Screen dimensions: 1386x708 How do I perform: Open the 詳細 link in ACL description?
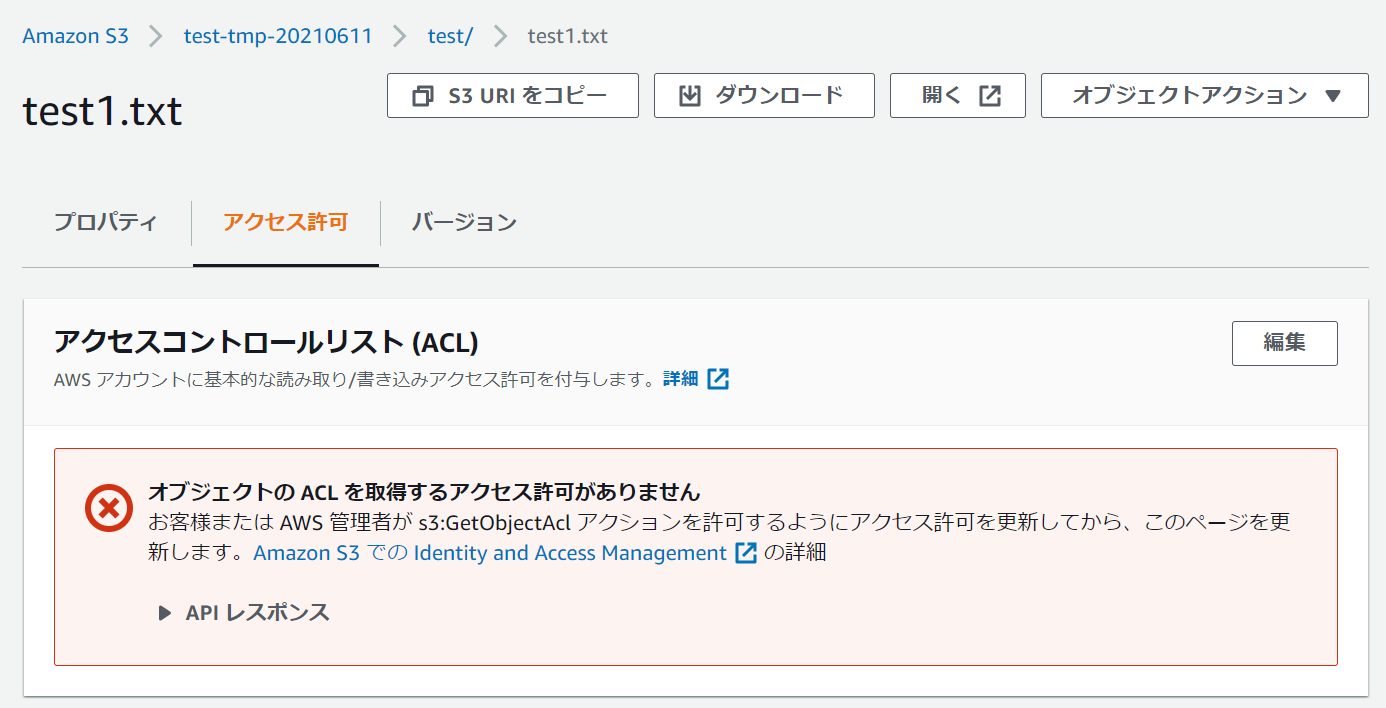point(680,379)
